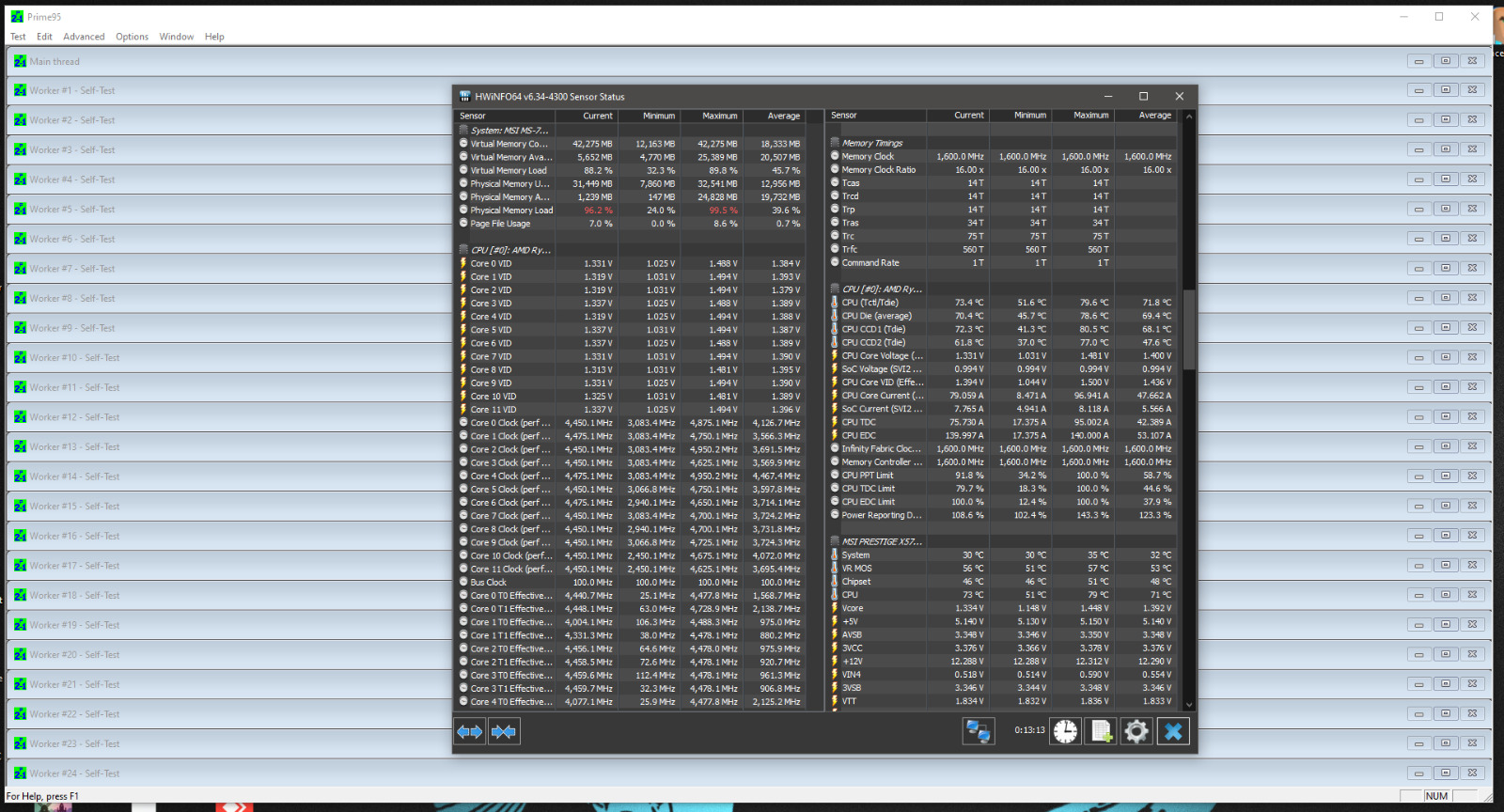The height and width of the screenshot is (812, 1504).
Task: Start logging with the log sheet icon
Action: pyautogui.click(x=1102, y=731)
